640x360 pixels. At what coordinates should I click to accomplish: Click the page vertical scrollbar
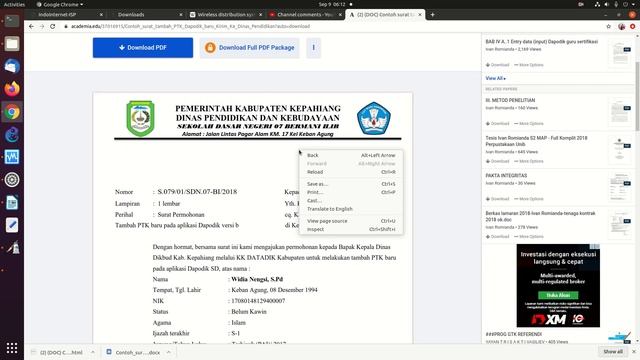(x=637, y=97)
